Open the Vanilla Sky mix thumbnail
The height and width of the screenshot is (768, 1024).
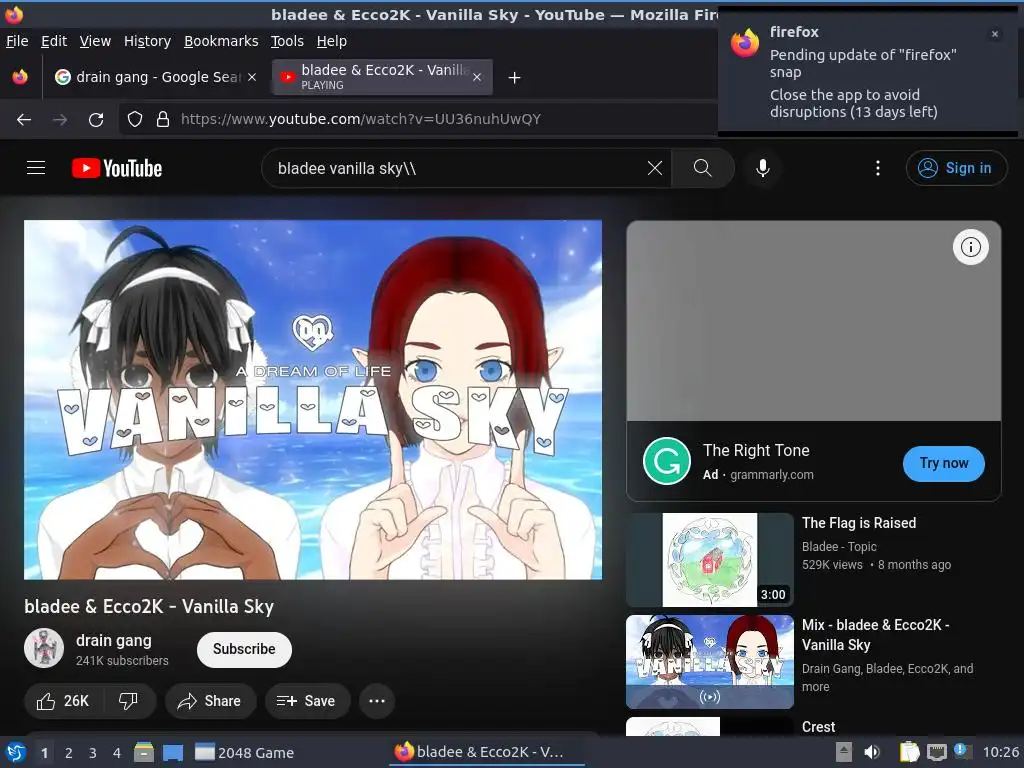click(x=710, y=662)
